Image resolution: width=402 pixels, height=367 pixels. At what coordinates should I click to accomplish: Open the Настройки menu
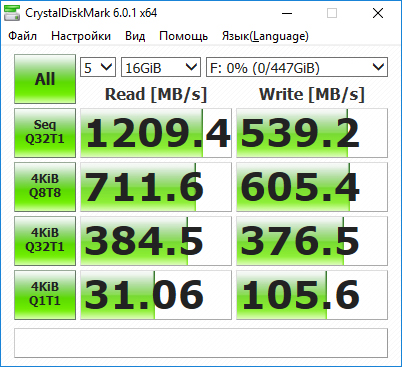click(x=81, y=36)
